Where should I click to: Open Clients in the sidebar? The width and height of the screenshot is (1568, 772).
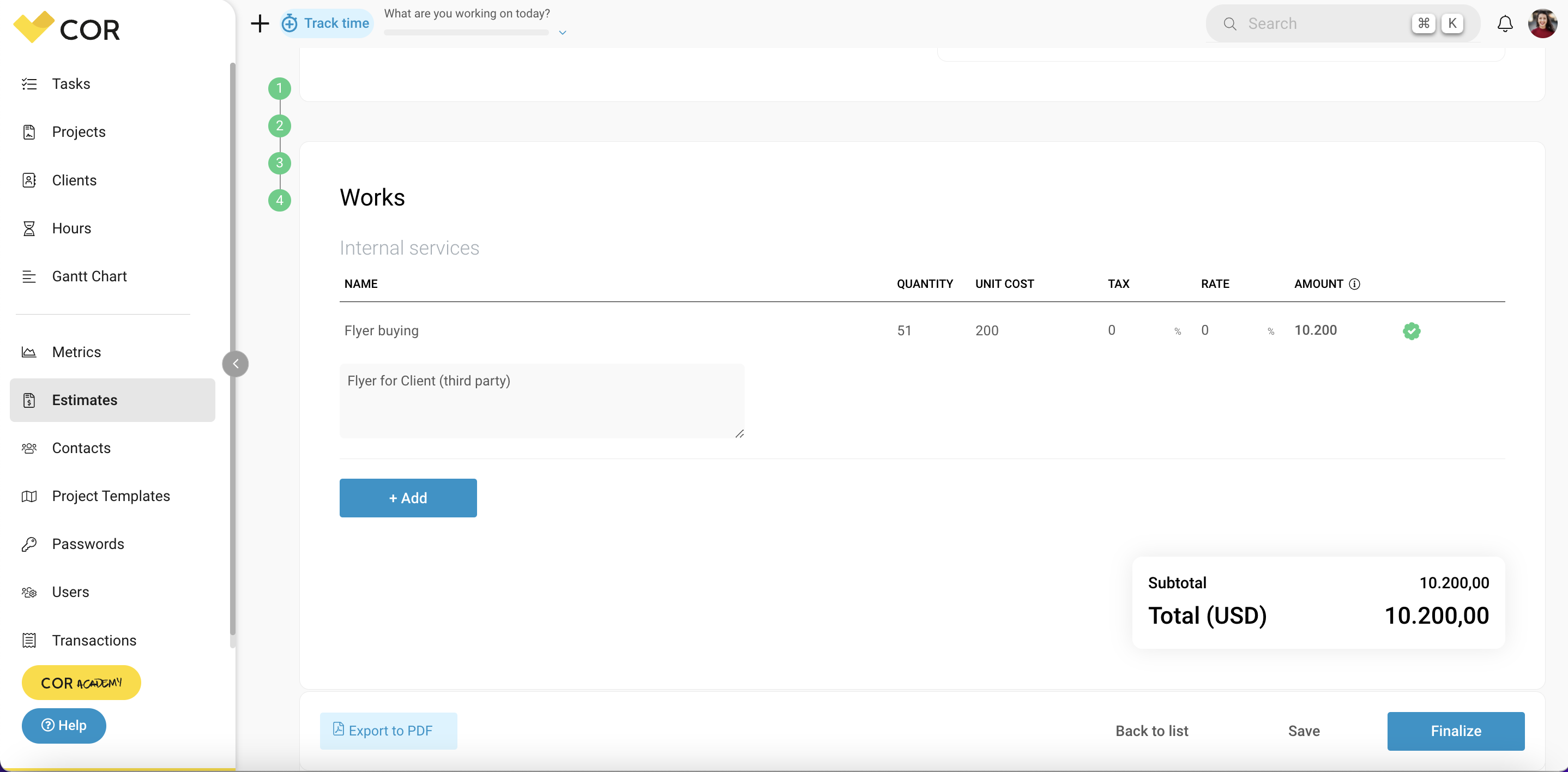pos(113,180)
